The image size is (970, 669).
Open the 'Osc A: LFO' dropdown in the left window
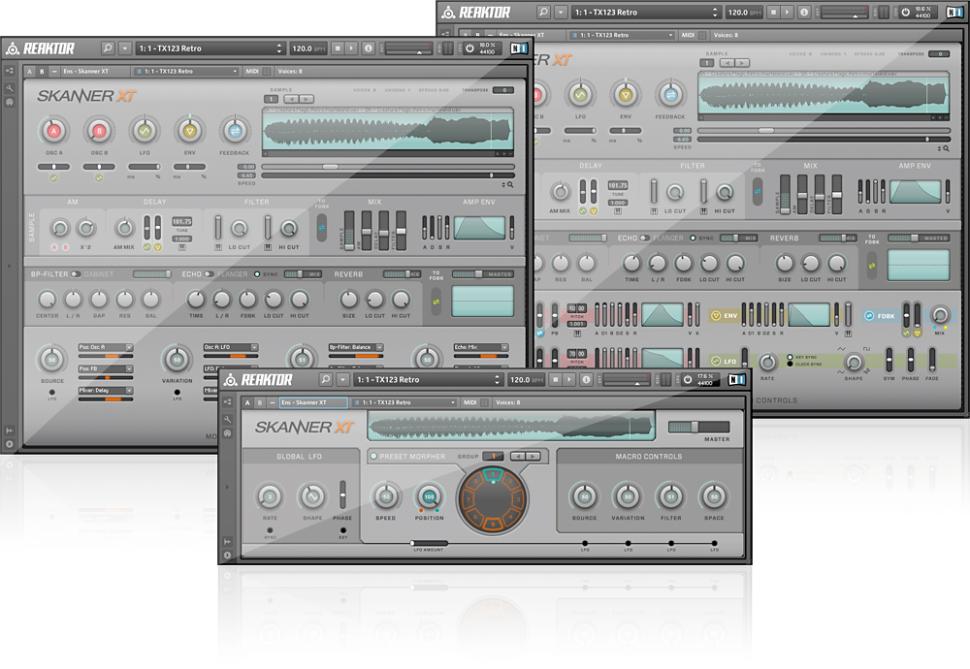point(231,347)
